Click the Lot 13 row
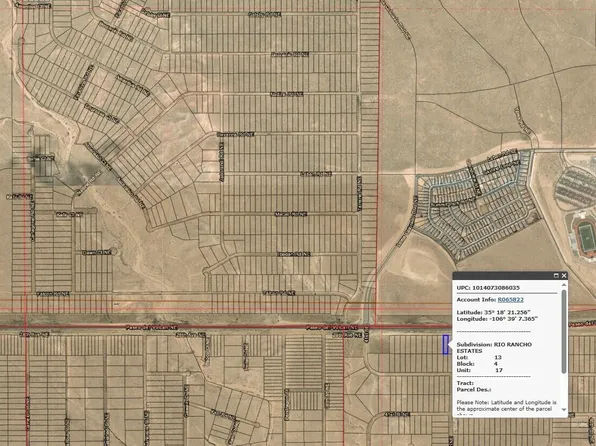Screen dimensions: 596x446 [479, 357]
